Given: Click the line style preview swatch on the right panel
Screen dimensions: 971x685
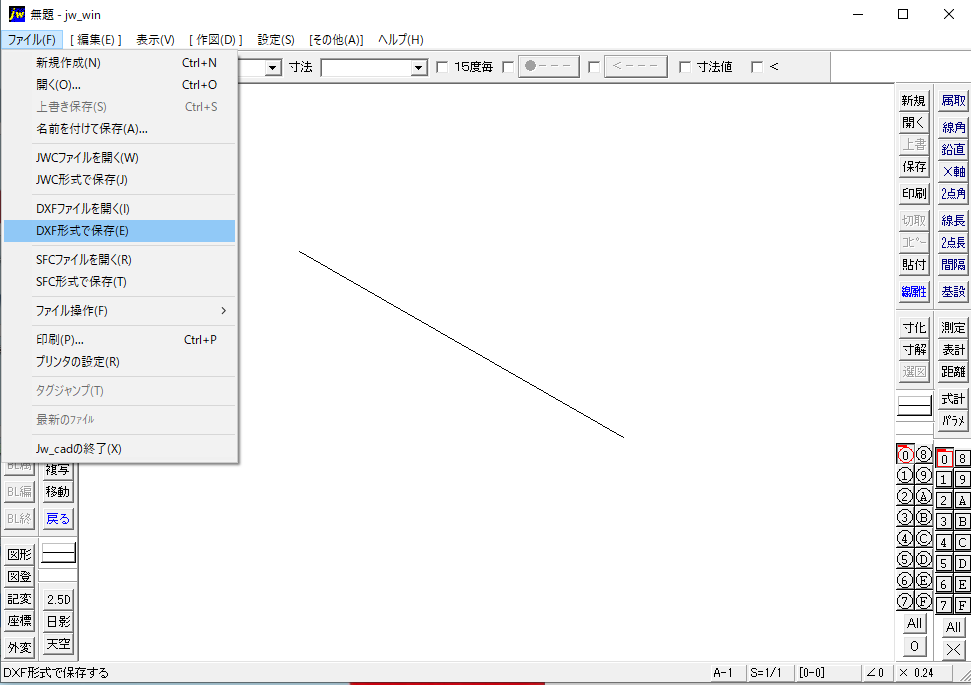Looking at the screenshot, I should point(915,406).
